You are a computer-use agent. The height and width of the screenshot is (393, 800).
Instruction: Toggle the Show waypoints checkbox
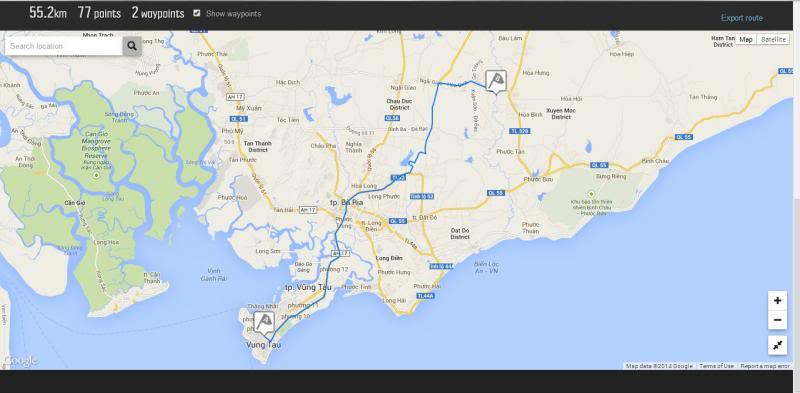[x=197, y=13]
